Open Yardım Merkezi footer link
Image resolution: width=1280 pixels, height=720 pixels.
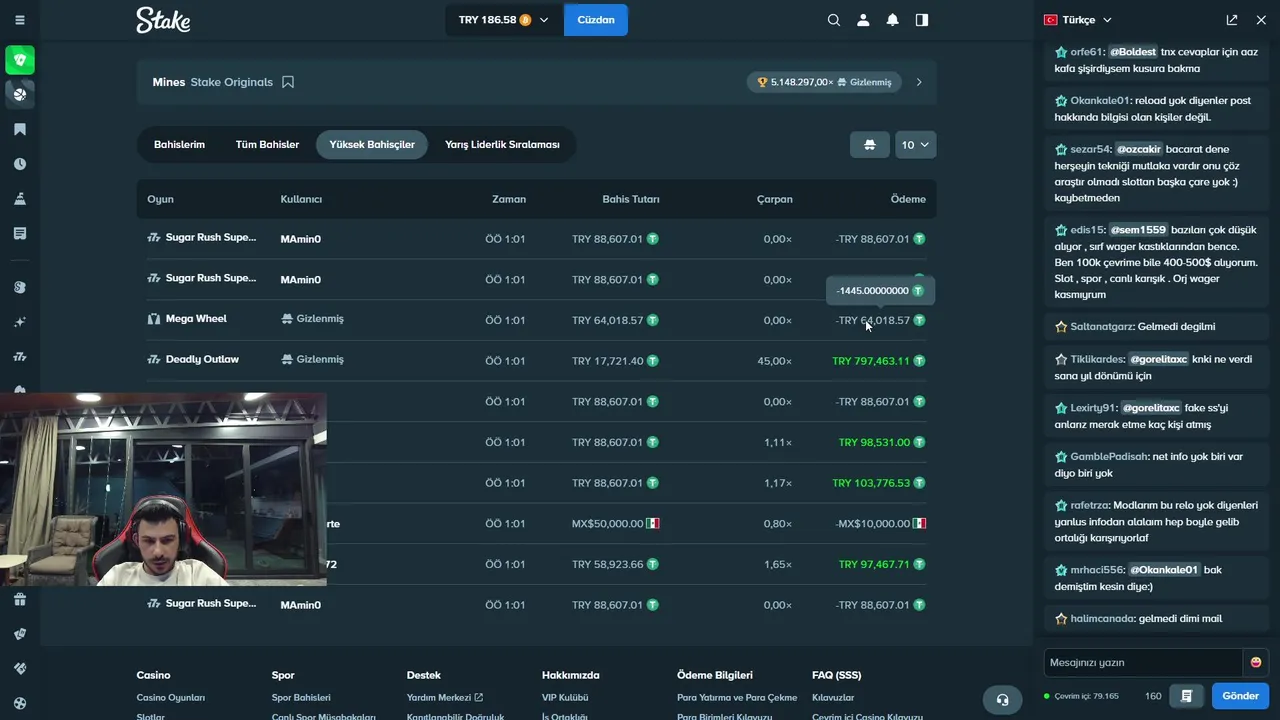[x=445, y=697]
